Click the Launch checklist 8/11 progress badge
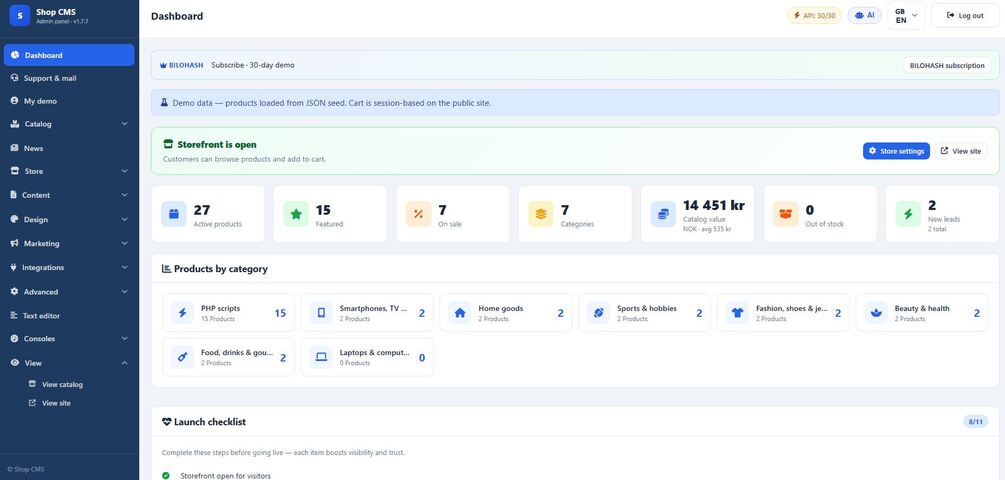Screen dimensions: 1005x480 [x=976, y=422]
